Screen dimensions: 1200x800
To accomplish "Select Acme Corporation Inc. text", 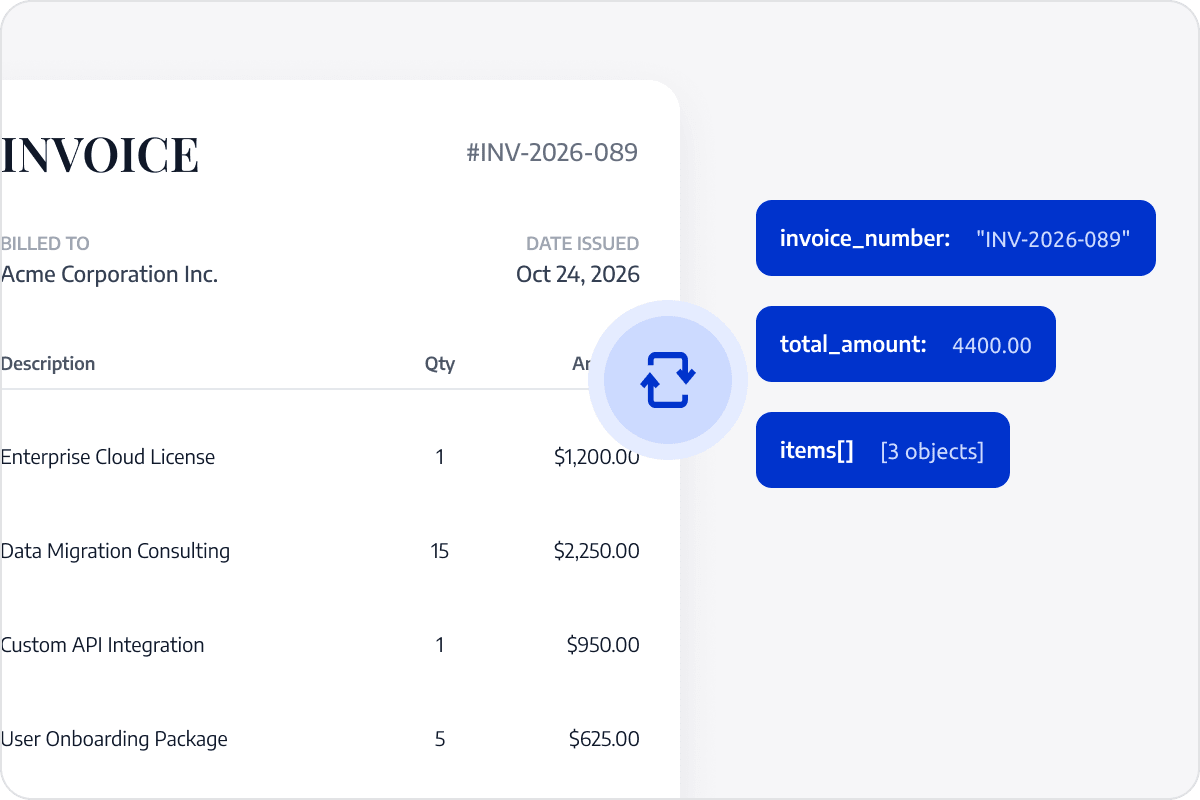I will 109,274.
